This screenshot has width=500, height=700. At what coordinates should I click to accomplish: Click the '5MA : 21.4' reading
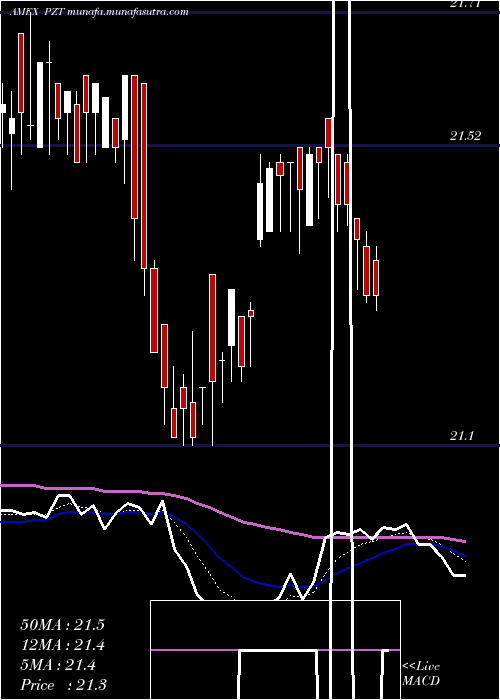[58, 665]
